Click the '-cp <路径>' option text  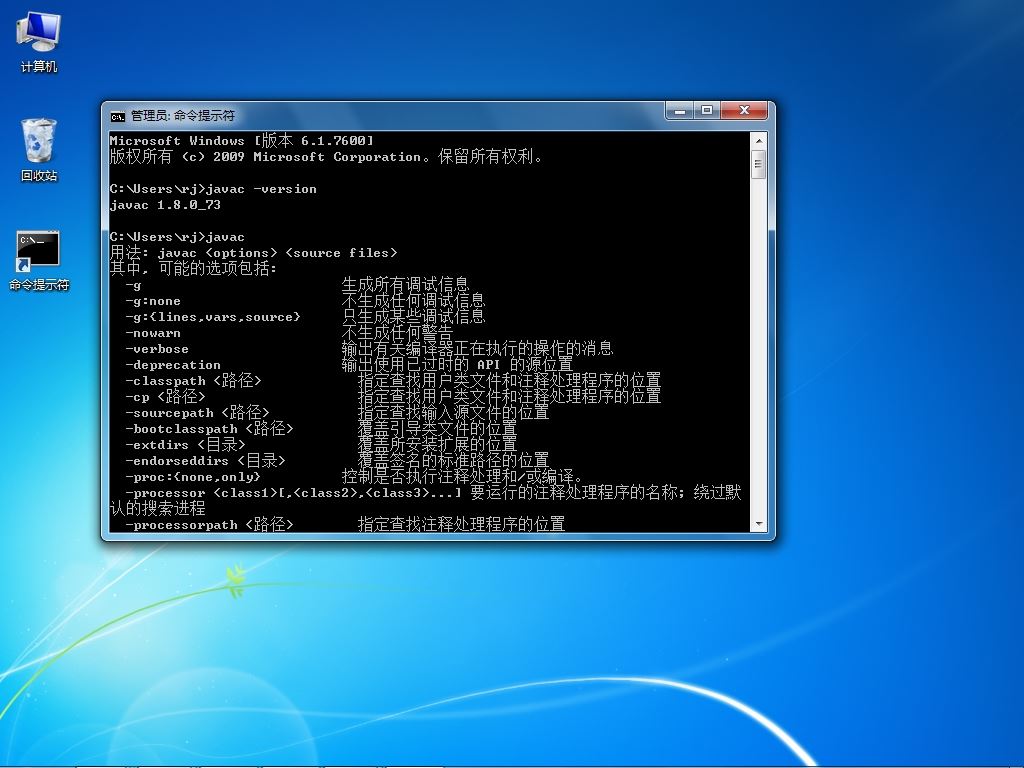pyautogui.click(x=165, y=396)
